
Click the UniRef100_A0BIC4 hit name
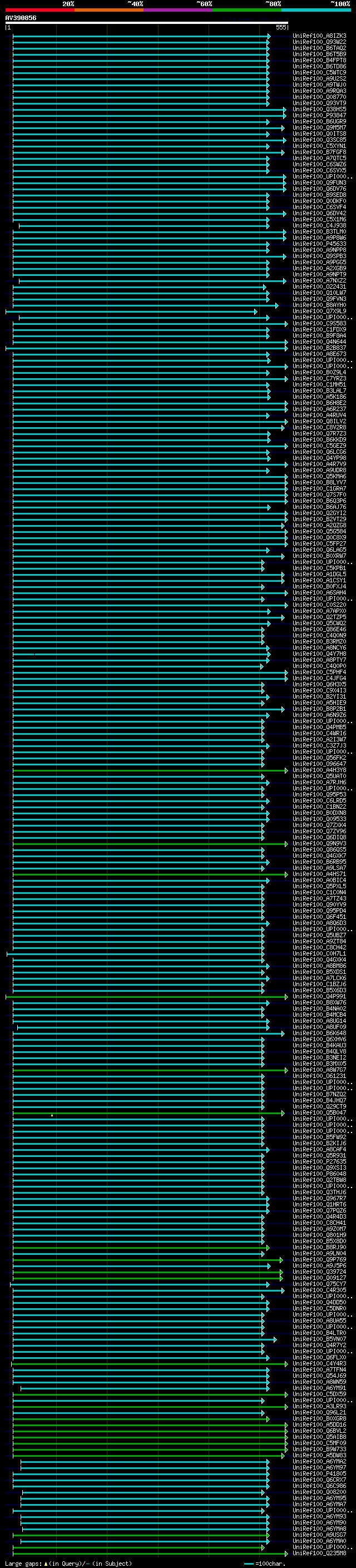319,880
